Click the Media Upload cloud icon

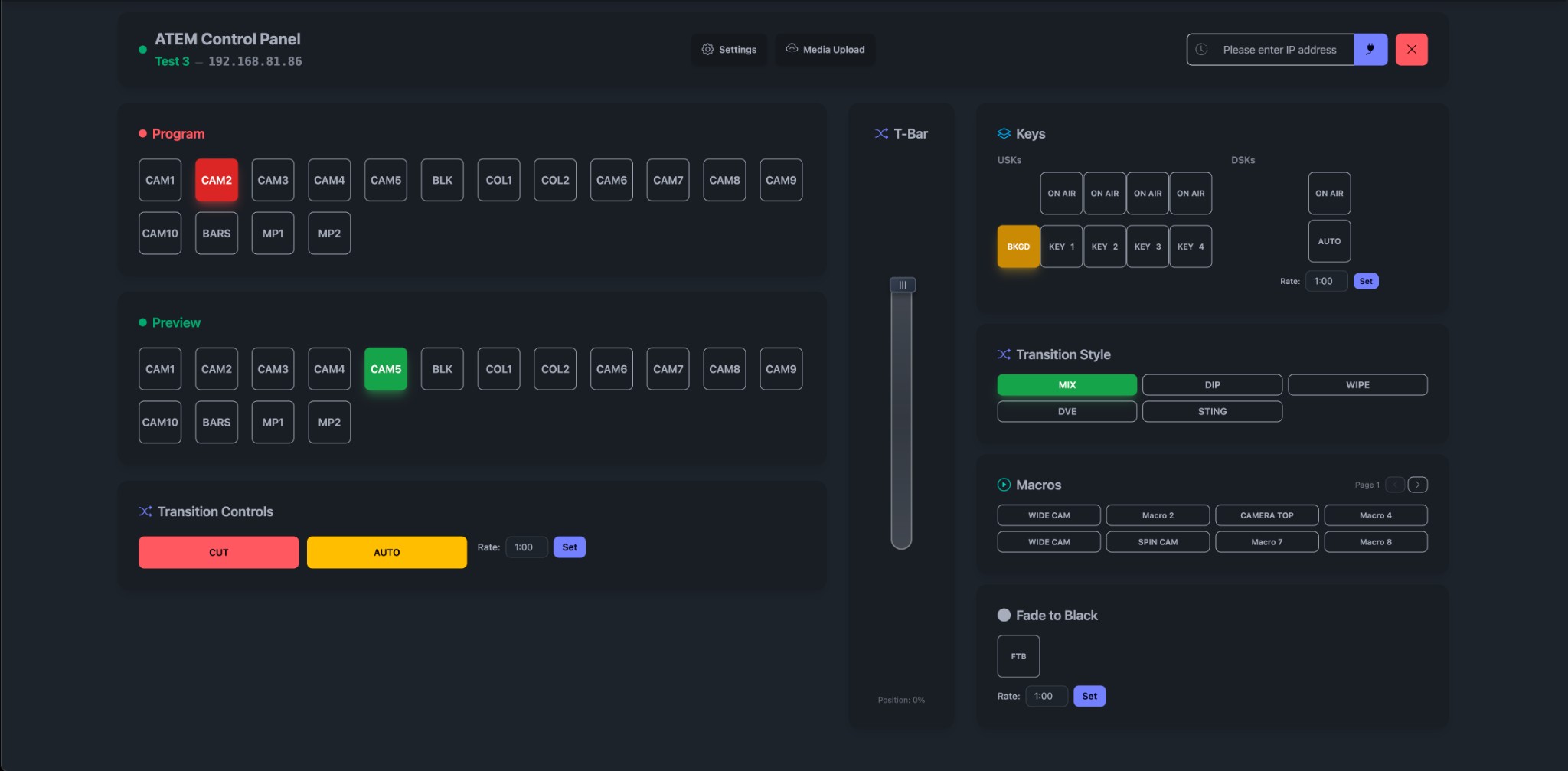tap(792, 49)
